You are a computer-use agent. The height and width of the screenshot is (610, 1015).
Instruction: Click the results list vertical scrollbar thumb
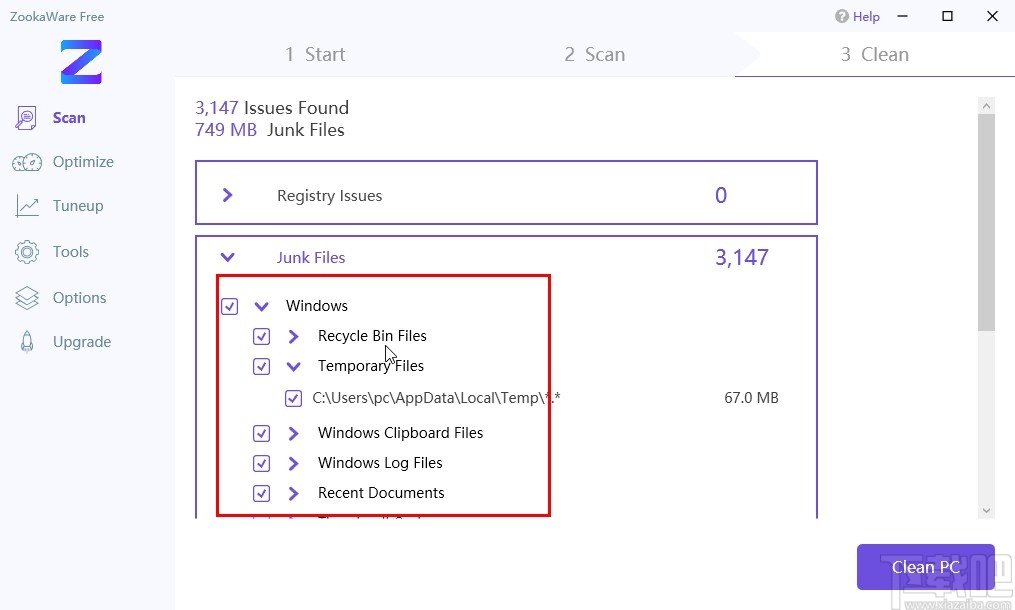pyautogui.click(x=986, y=222)
